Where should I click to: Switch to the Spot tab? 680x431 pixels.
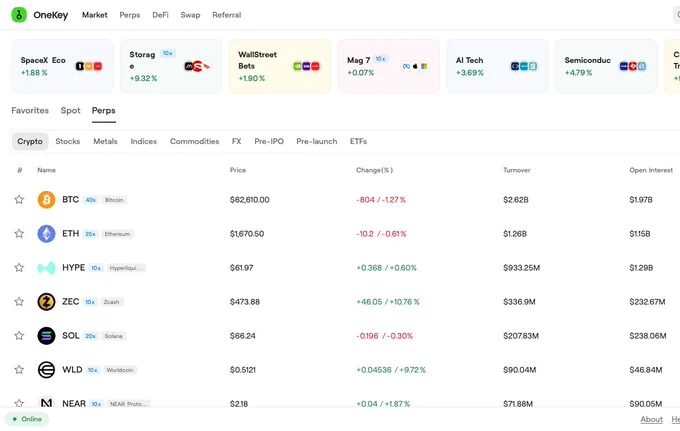(70, 111)
